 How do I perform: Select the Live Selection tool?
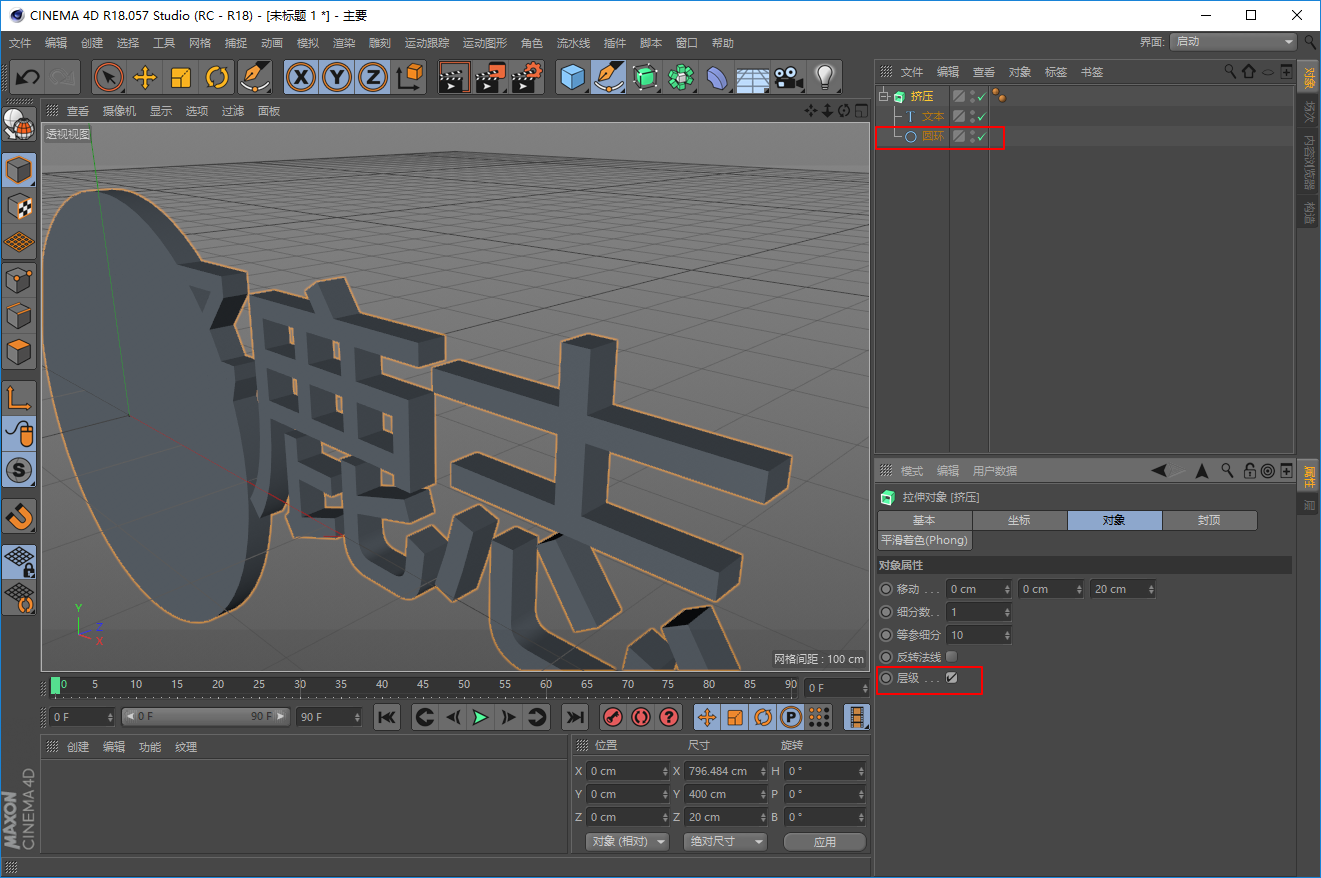coord(109,77)
